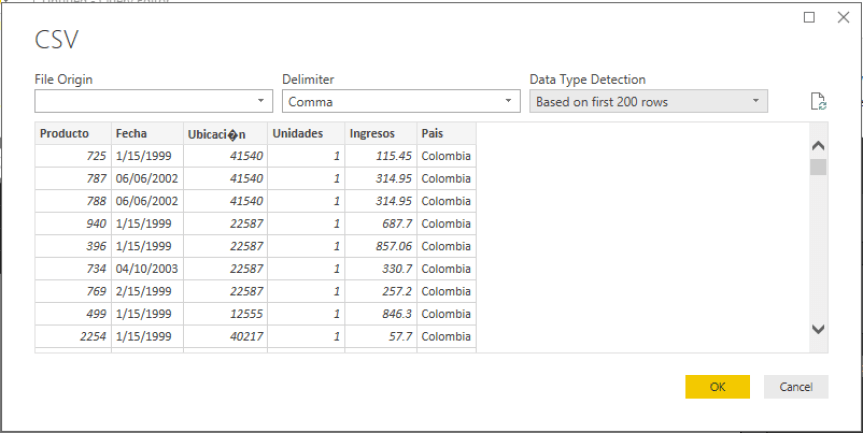Click the refresh preview icon

click(818, 101)
